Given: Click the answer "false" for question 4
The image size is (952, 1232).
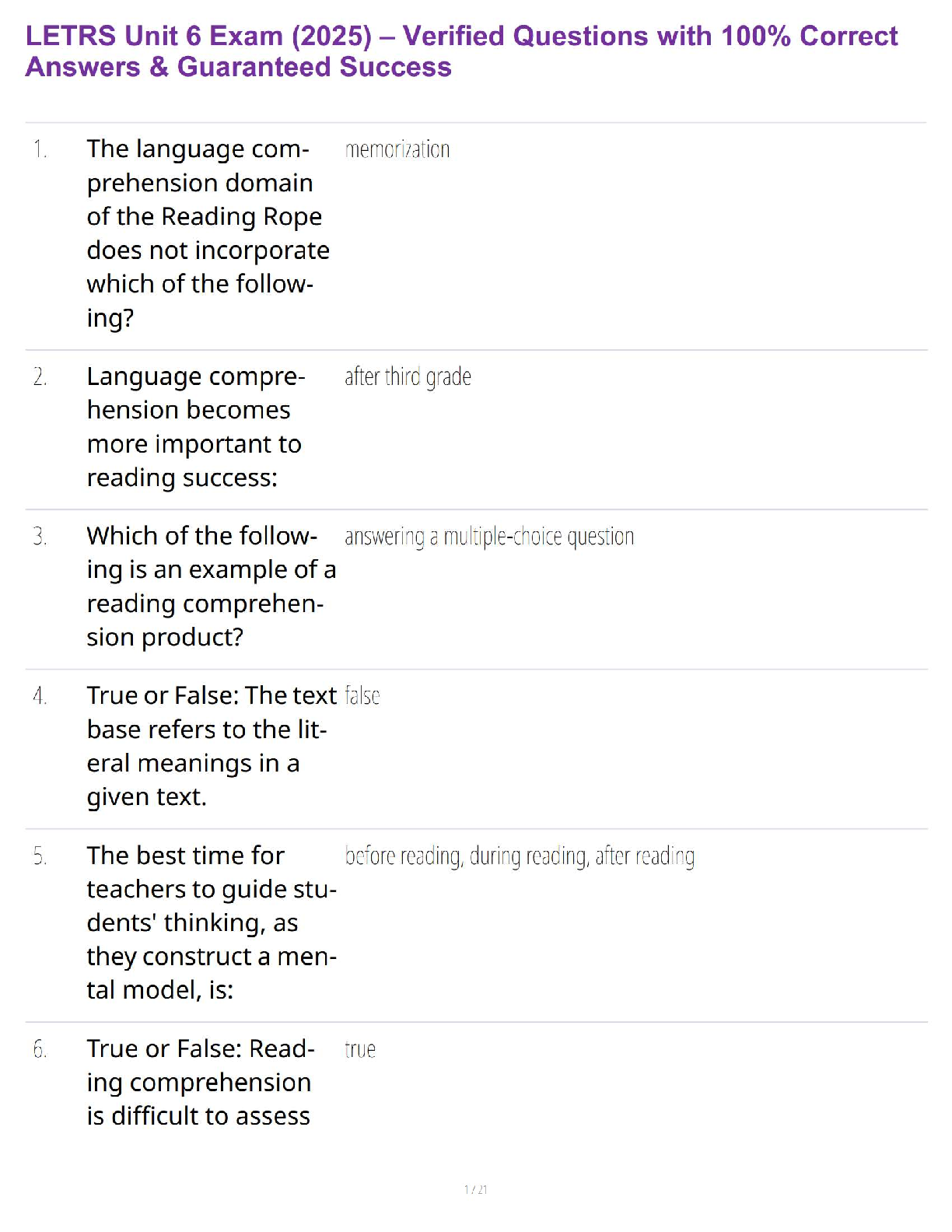Looking at the screenshot, I should 362,696.
